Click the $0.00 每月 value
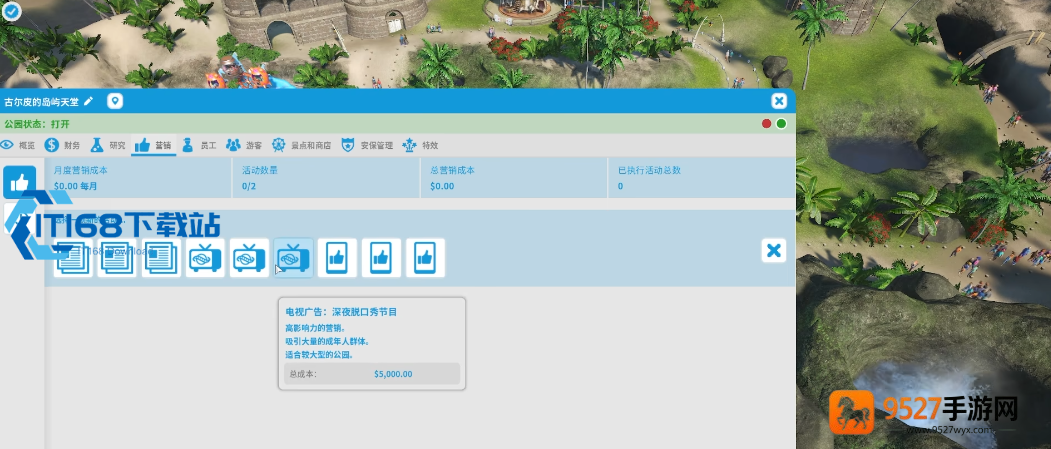The width and height of the screenshot is (1051, 449). coord(76,186)
